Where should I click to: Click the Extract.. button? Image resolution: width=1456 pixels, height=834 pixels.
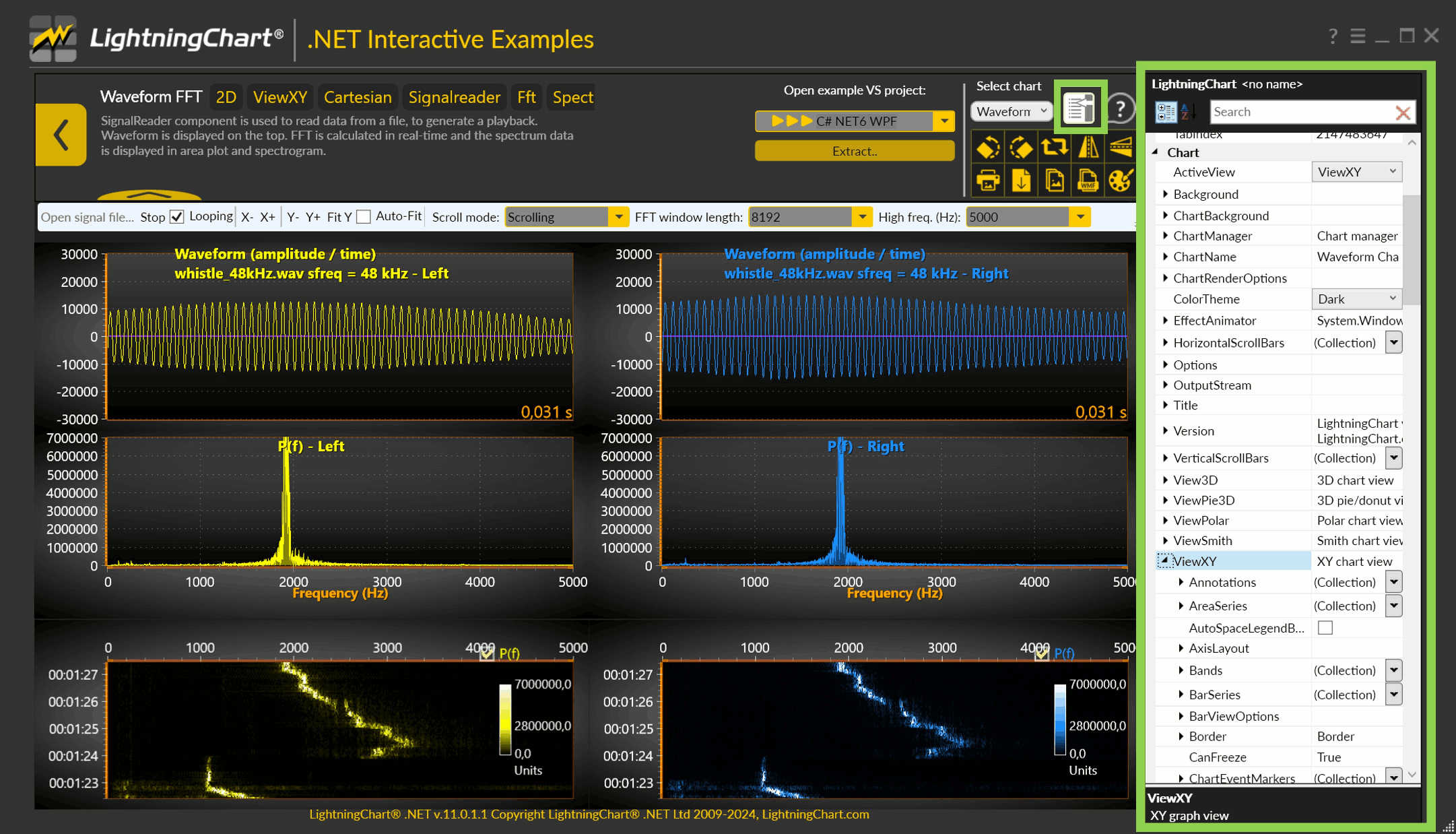tap(855, 152)
